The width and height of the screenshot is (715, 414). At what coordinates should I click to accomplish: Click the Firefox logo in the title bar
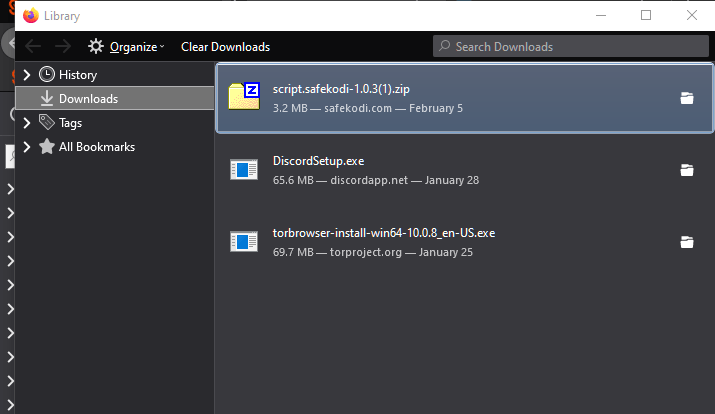coord(31,16)
